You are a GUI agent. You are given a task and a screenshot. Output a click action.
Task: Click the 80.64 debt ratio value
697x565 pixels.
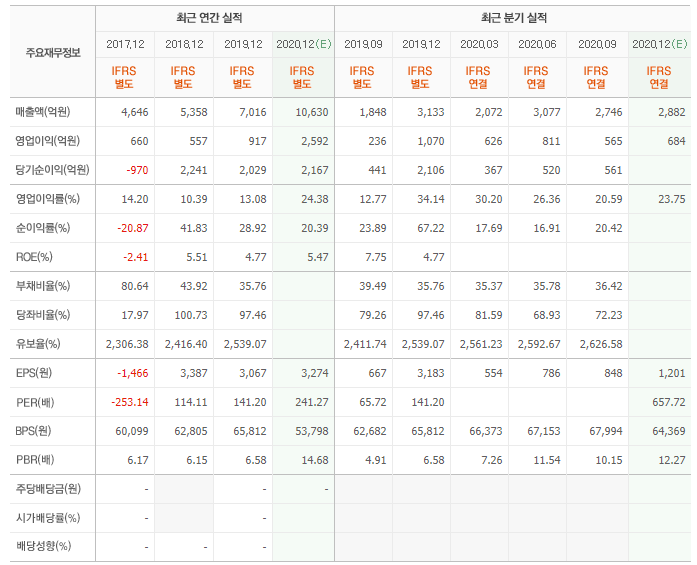coord(135,286)
